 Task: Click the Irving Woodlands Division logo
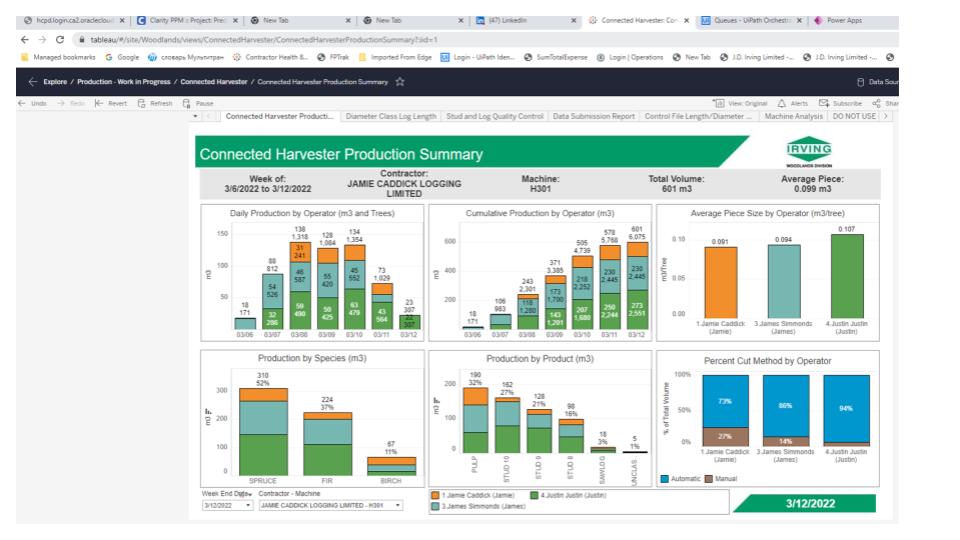809,152
